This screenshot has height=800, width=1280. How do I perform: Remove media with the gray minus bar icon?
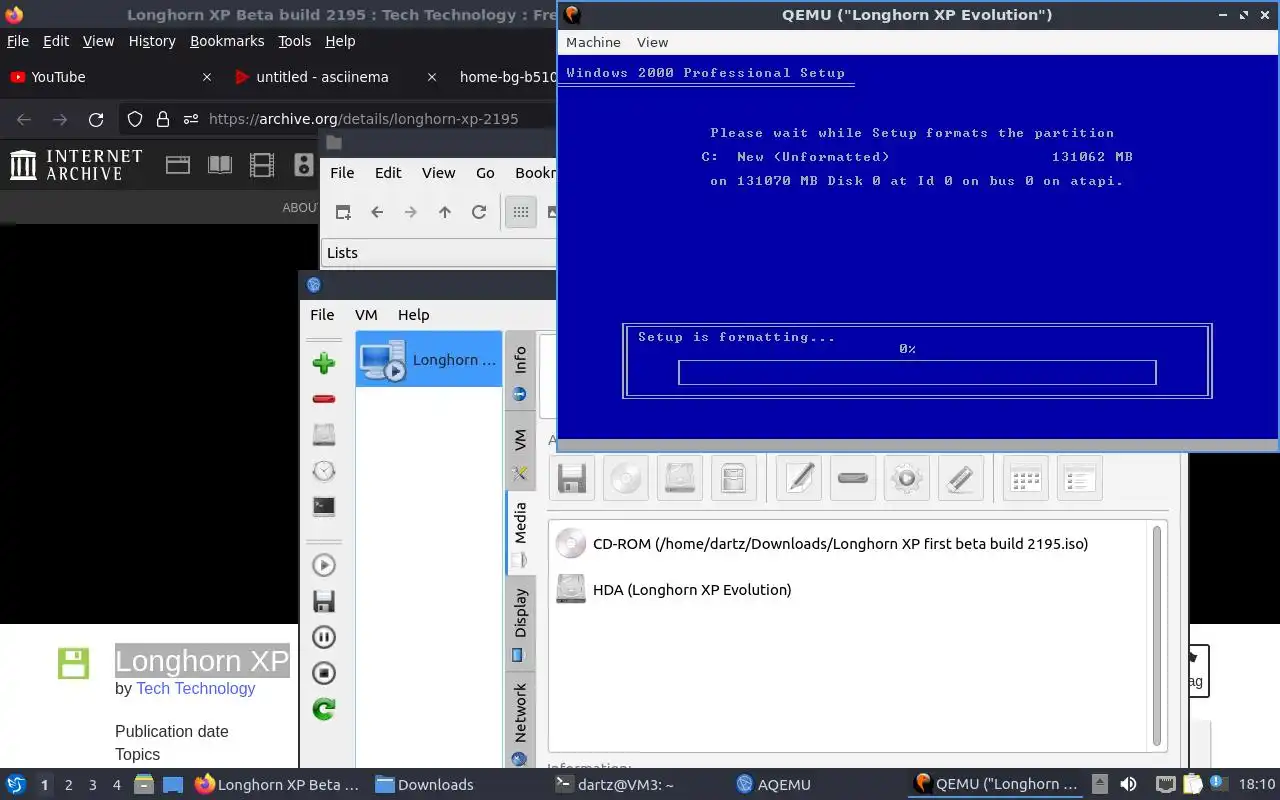[x=853, y=478]
